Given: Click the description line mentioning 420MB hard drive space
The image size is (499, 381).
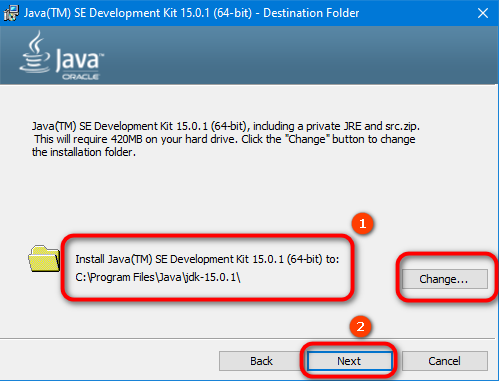Looking at the screenshot, I should click(x=225, y=139).
